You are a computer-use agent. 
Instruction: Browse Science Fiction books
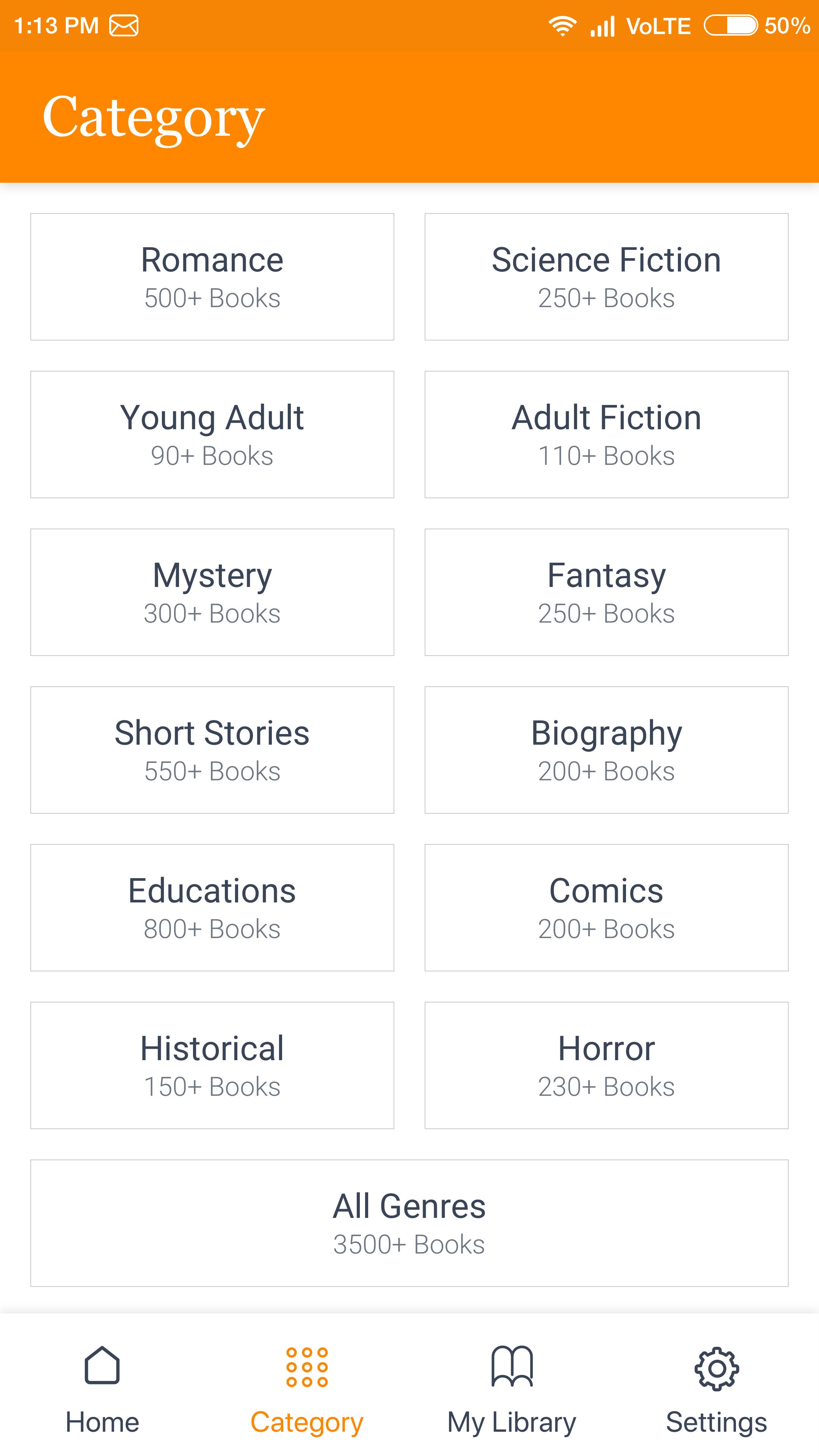[607, 276]
